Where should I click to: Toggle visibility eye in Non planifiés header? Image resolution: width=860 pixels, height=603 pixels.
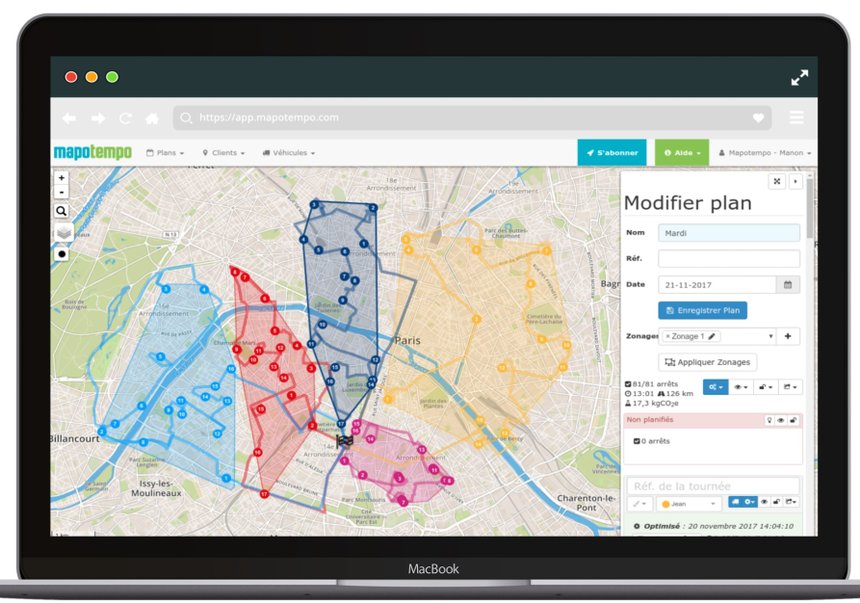point(780,420)
